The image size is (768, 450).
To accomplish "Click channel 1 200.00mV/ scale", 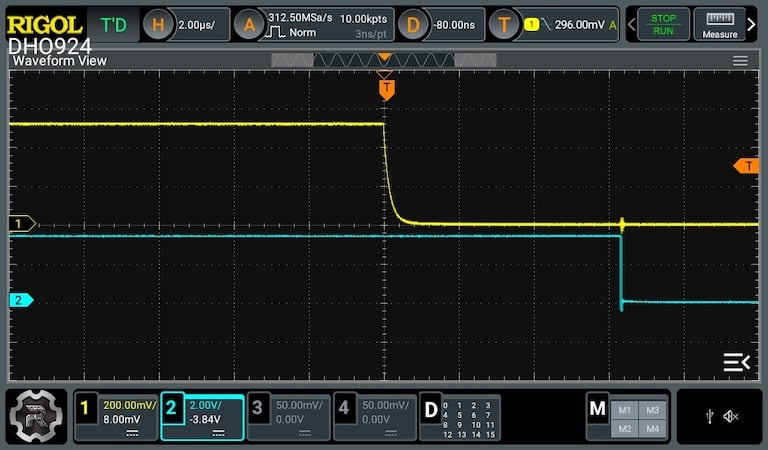I will pyautogui.click(x=130, y=405).
